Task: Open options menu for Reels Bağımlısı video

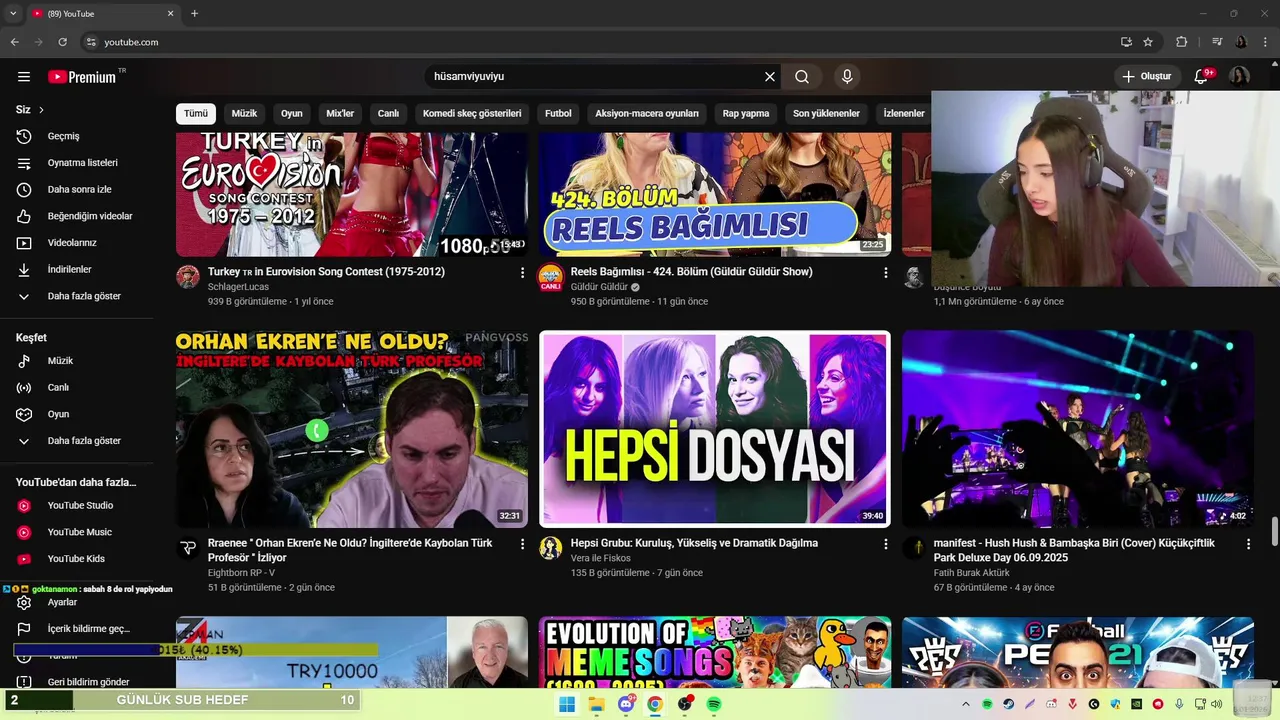Action: click(885, 272)
